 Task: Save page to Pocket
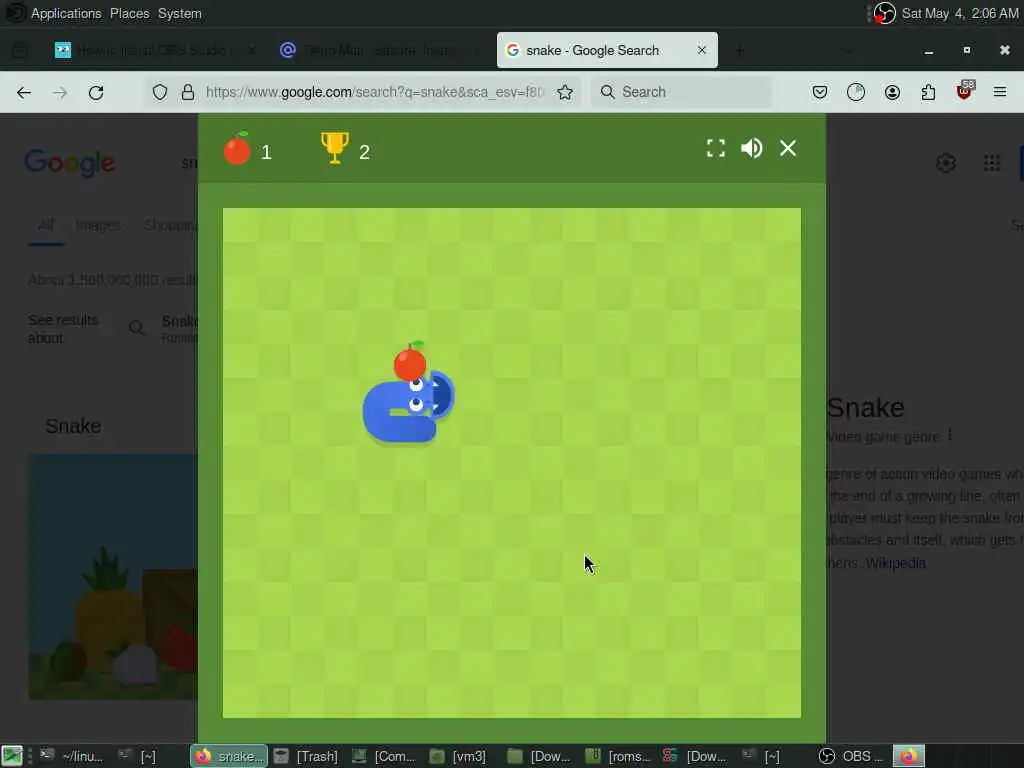[820, 92]
